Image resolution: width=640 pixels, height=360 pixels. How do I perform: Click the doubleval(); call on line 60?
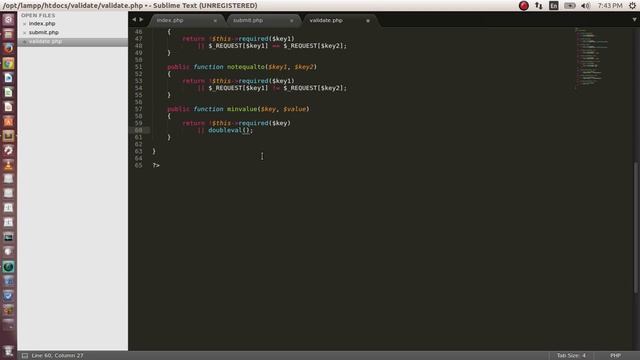coord(231,130)
